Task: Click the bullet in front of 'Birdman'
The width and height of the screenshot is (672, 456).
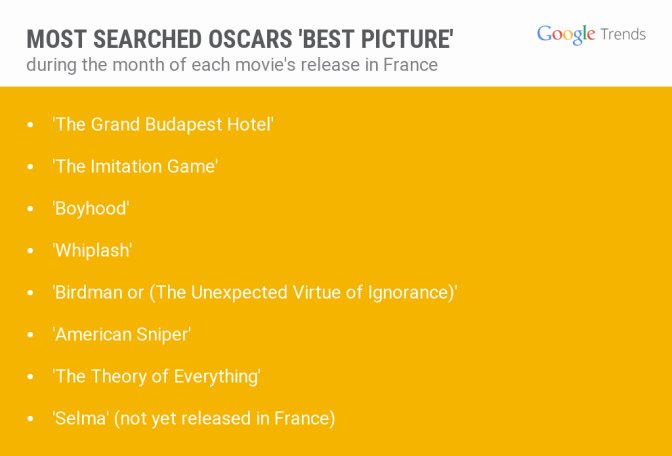Action: tap(30, 293)
